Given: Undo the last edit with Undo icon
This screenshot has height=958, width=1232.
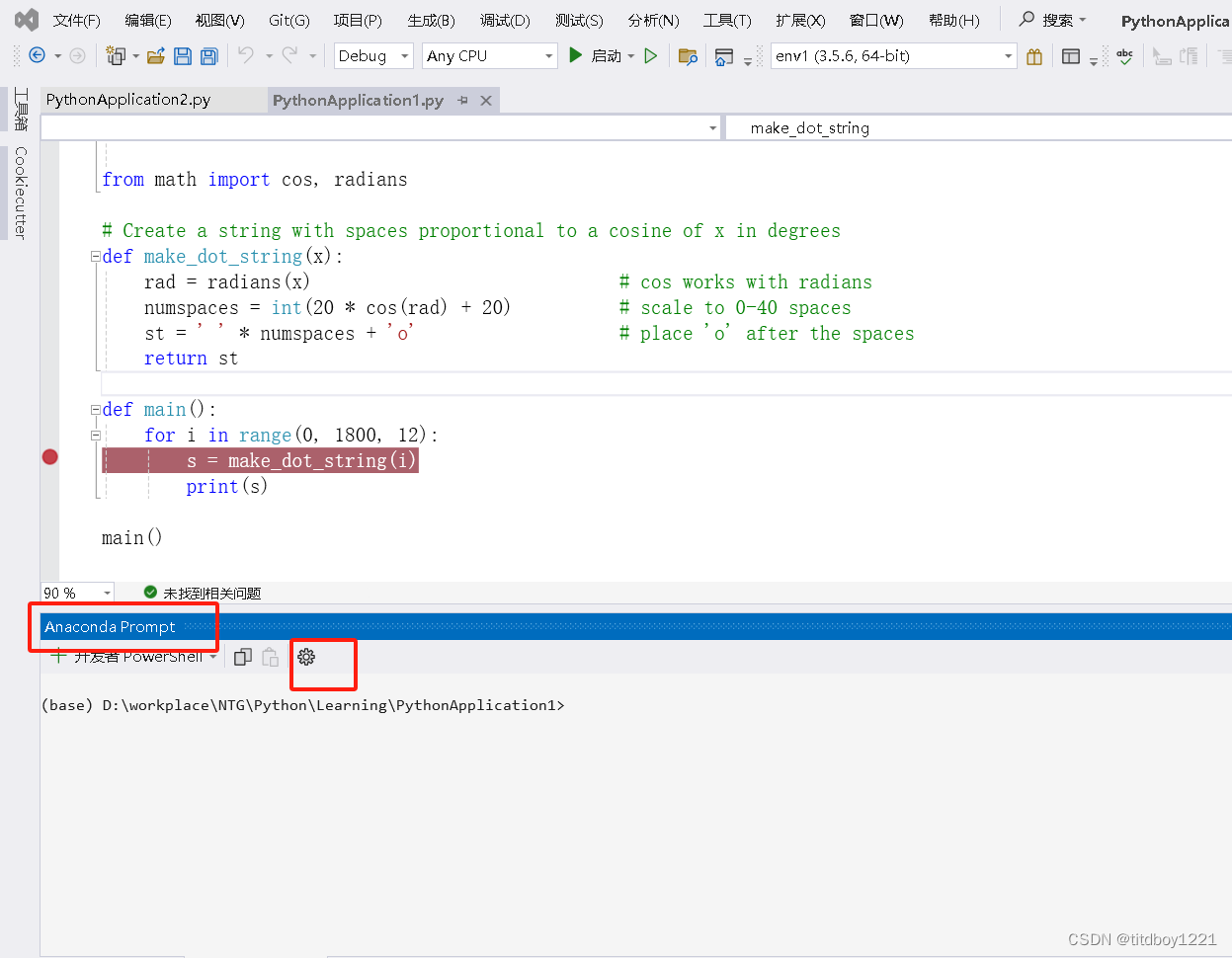Looking at the screenshot, I should pyautogui.click(x=243, y=55).
